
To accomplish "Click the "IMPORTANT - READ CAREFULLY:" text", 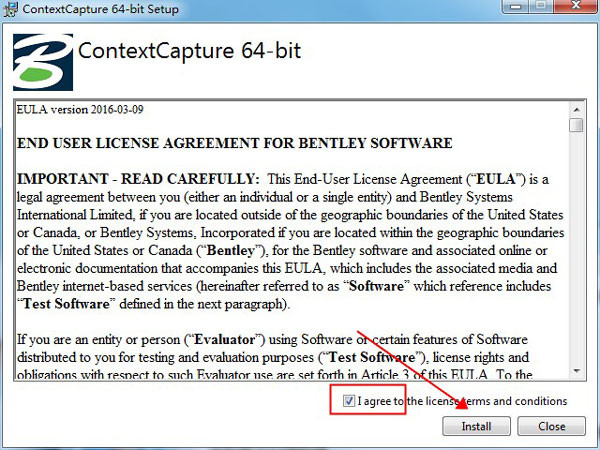I will (x=138, y=179).
